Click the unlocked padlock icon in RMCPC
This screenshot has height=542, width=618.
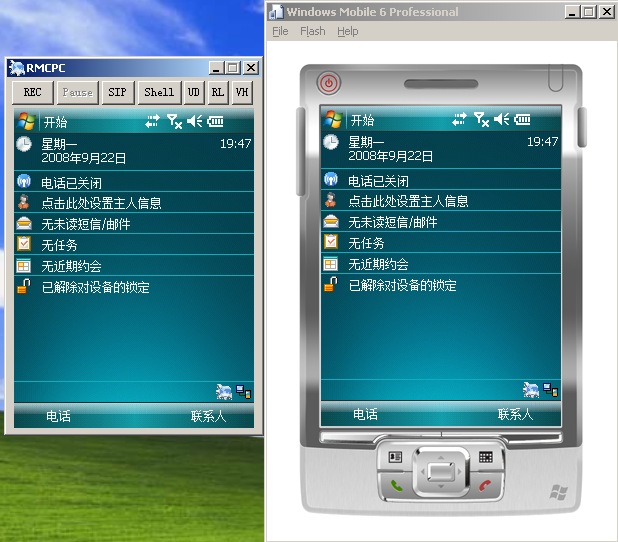coord(24,286)
